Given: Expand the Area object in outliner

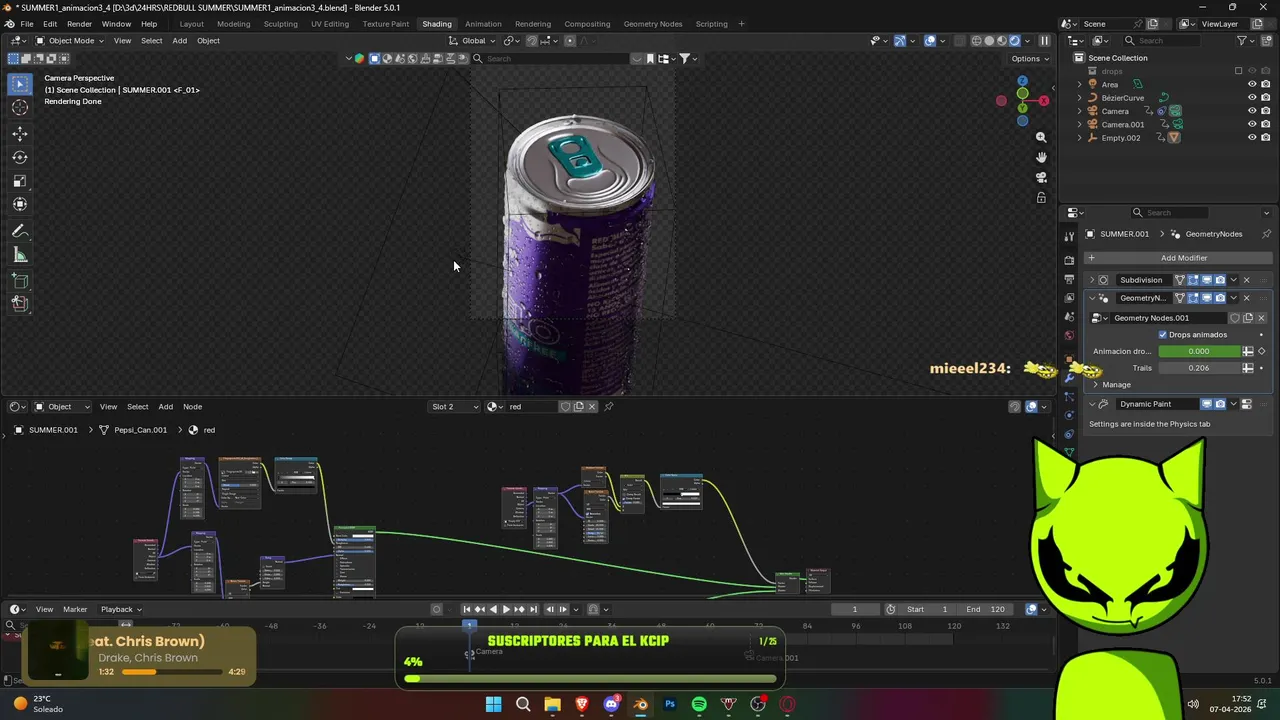Looking at the screenshot, I should coord(1079,85).
